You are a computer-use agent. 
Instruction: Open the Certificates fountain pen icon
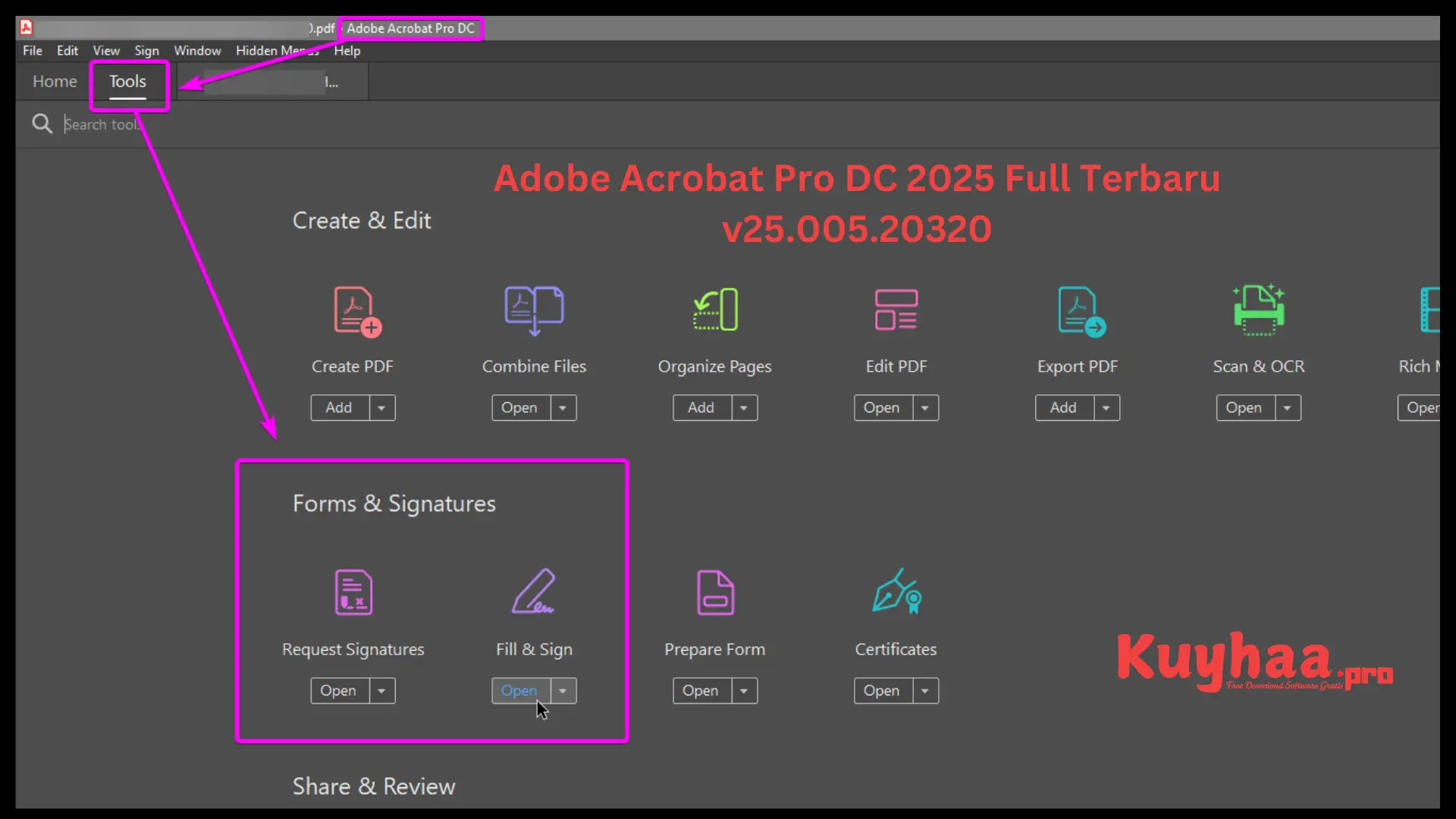point(896,593)
